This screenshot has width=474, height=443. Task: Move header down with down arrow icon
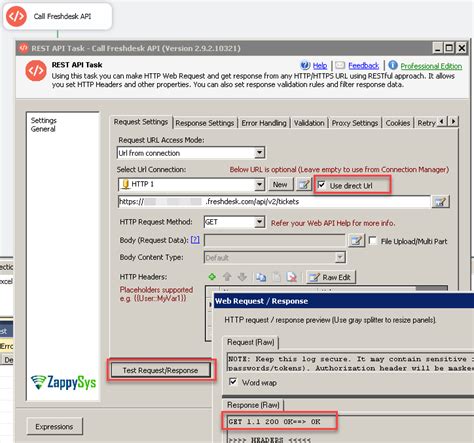coord(242,277)
